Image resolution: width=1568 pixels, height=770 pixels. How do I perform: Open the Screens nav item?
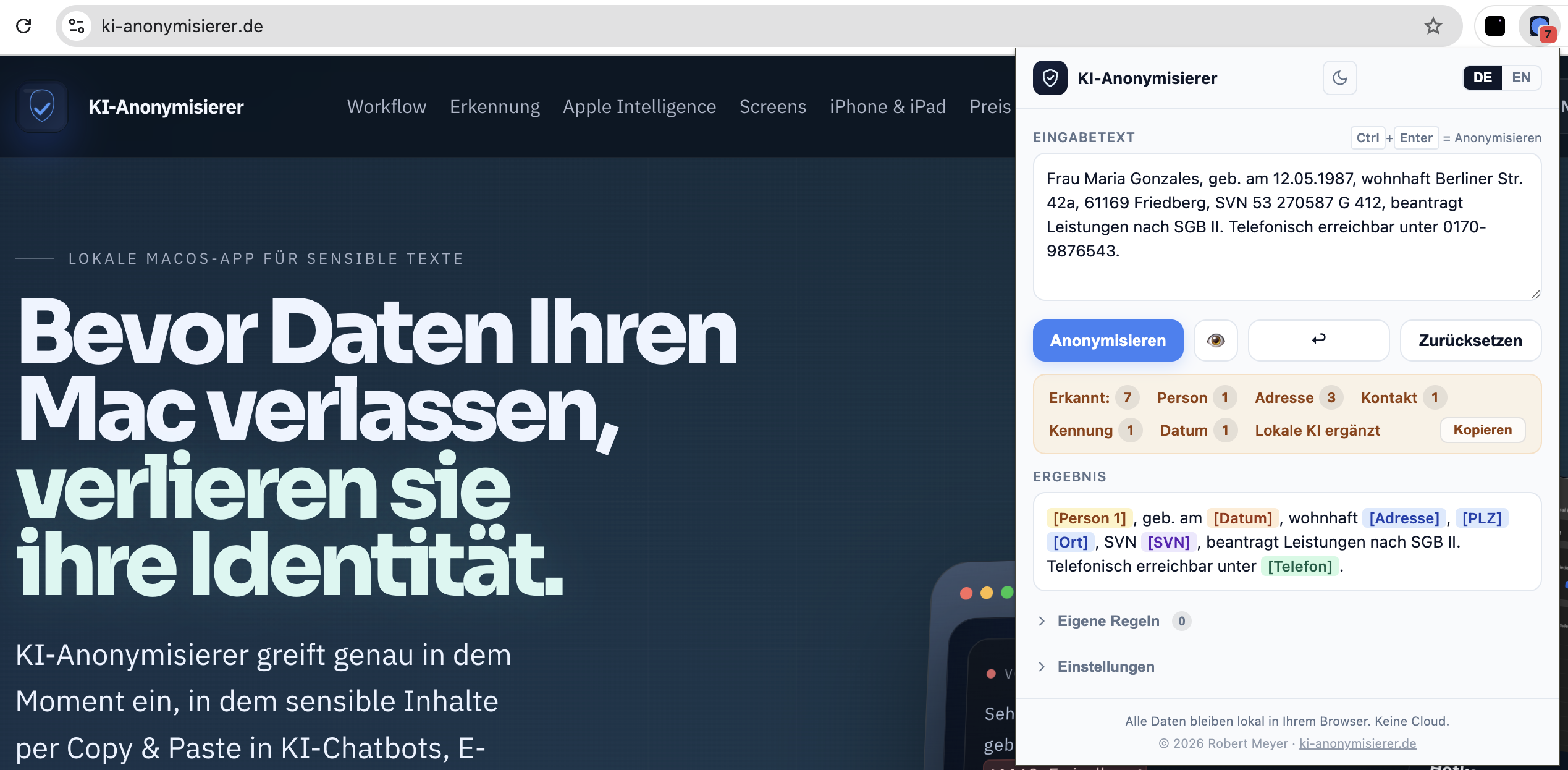pos(773,107)
